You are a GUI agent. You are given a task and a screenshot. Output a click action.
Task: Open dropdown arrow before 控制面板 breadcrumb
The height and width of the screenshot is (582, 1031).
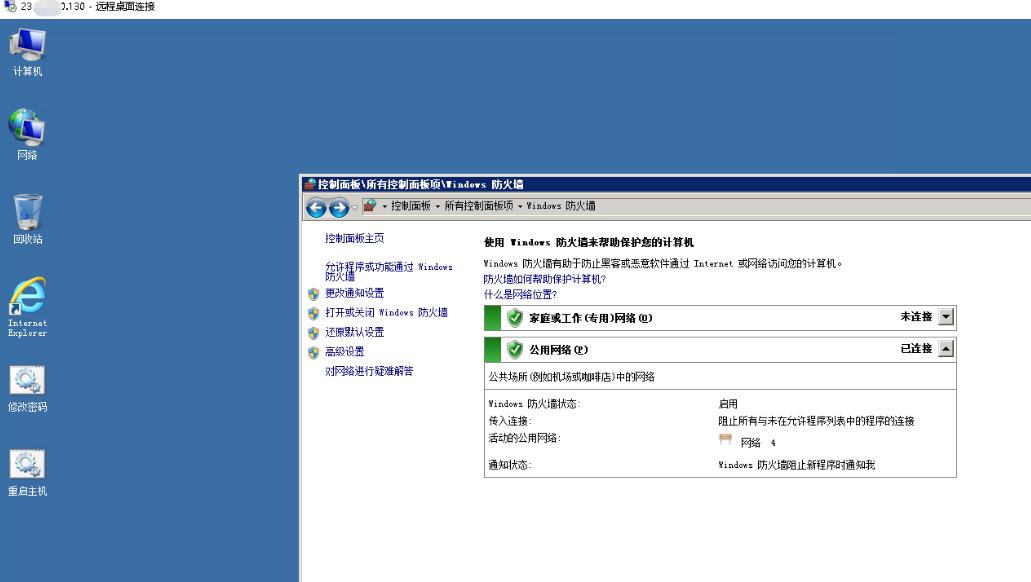click(x=385, y=206)
